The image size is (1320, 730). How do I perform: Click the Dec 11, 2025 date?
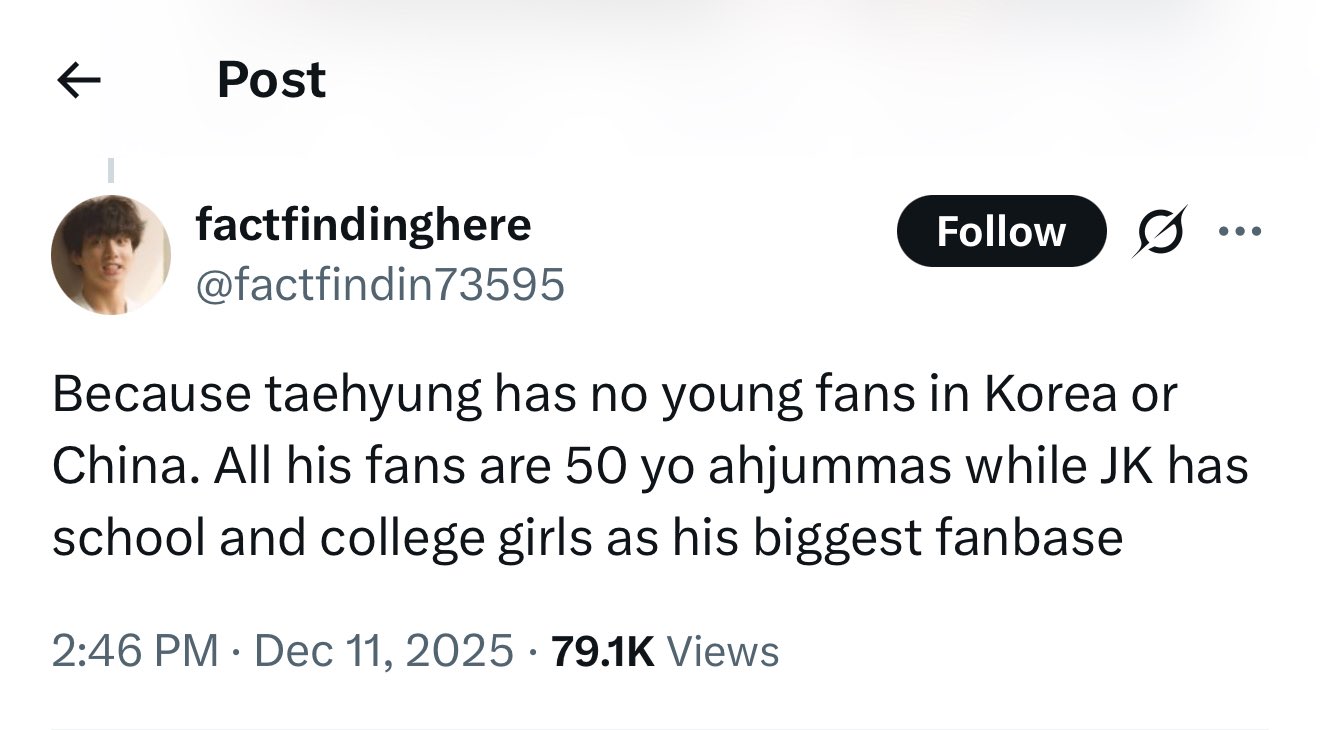385,651
